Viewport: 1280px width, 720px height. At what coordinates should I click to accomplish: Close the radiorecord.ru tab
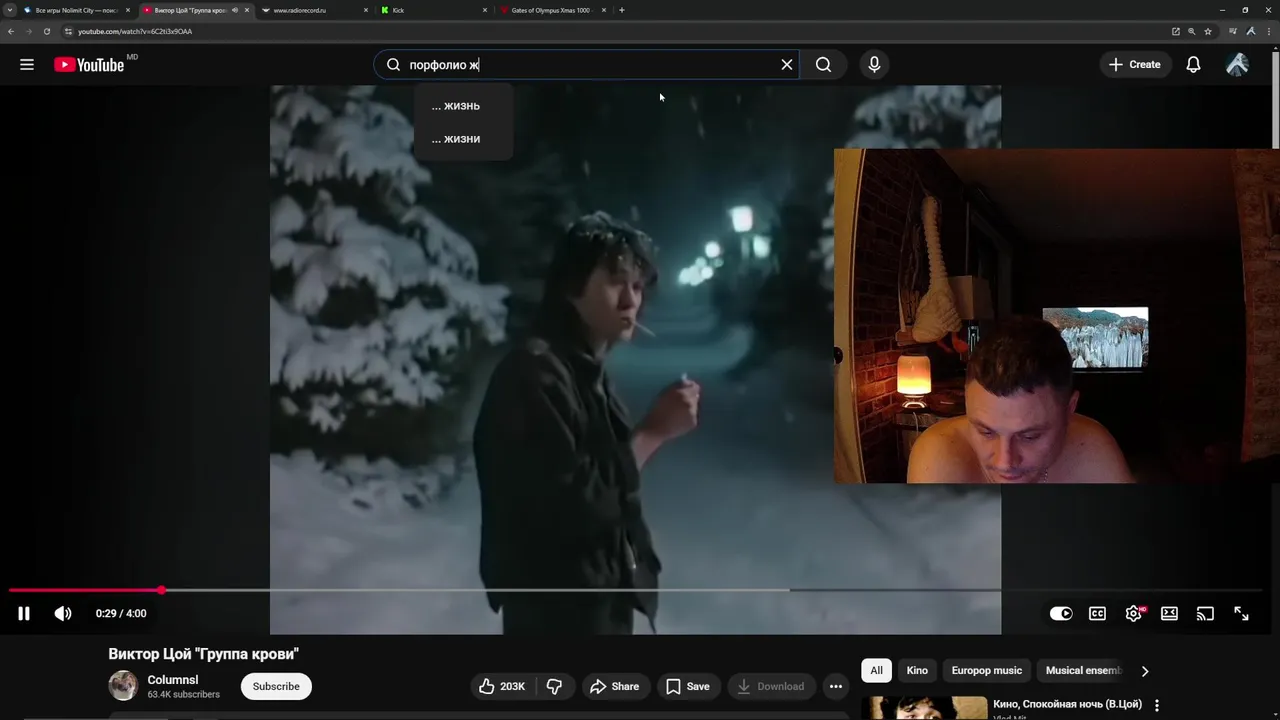tap(366, 10)
